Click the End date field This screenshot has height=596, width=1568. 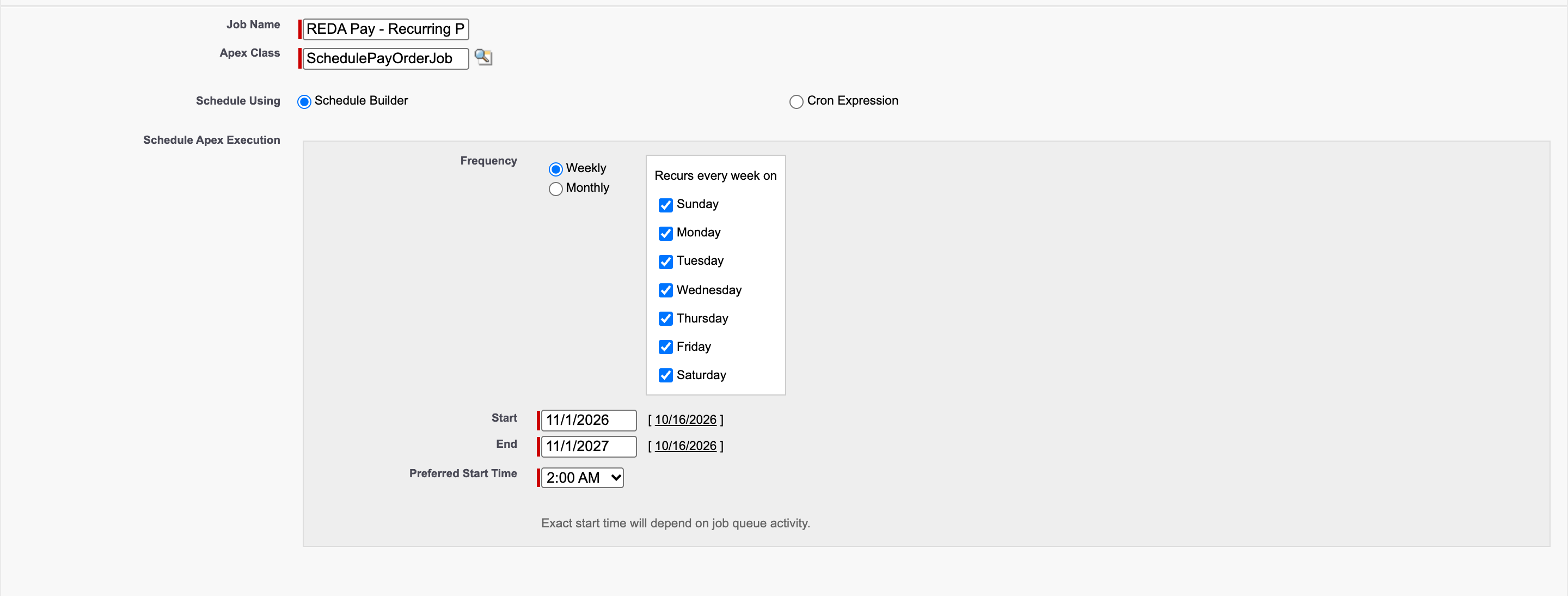point(589,446)
